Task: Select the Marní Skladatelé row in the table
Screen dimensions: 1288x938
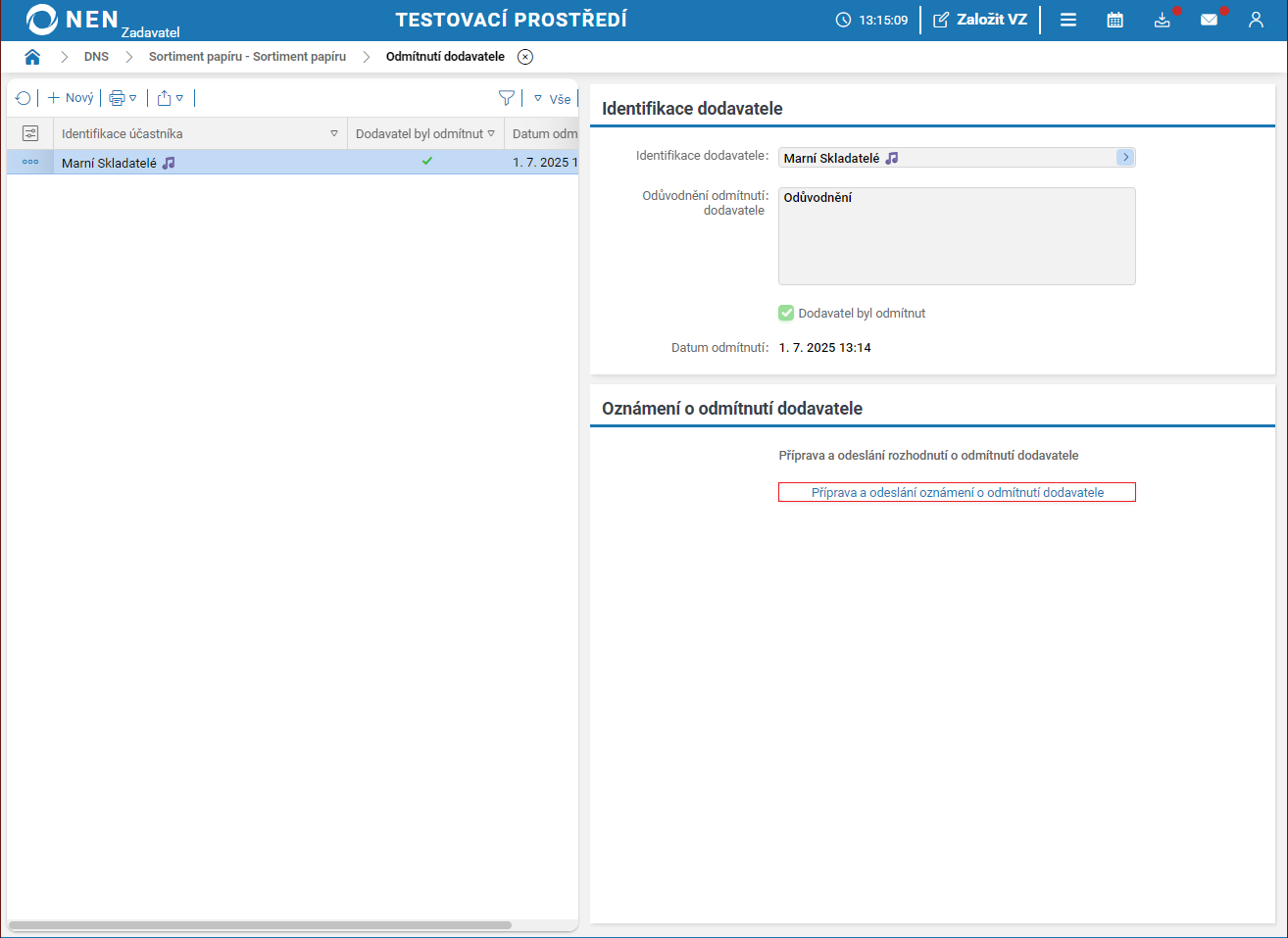Action: click(x=292, y=163)
